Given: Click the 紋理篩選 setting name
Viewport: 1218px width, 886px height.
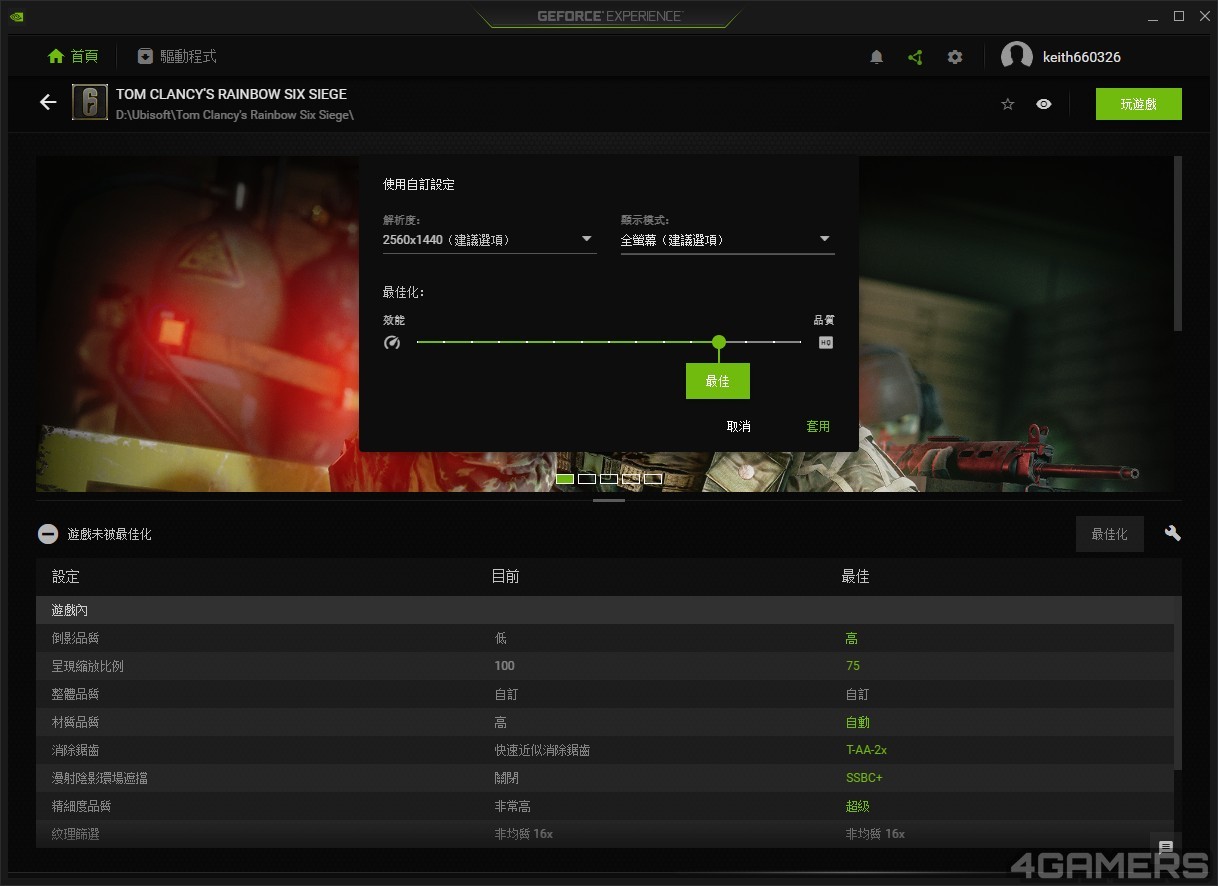Looking at the screenshot, I should [x=76, y=834].
